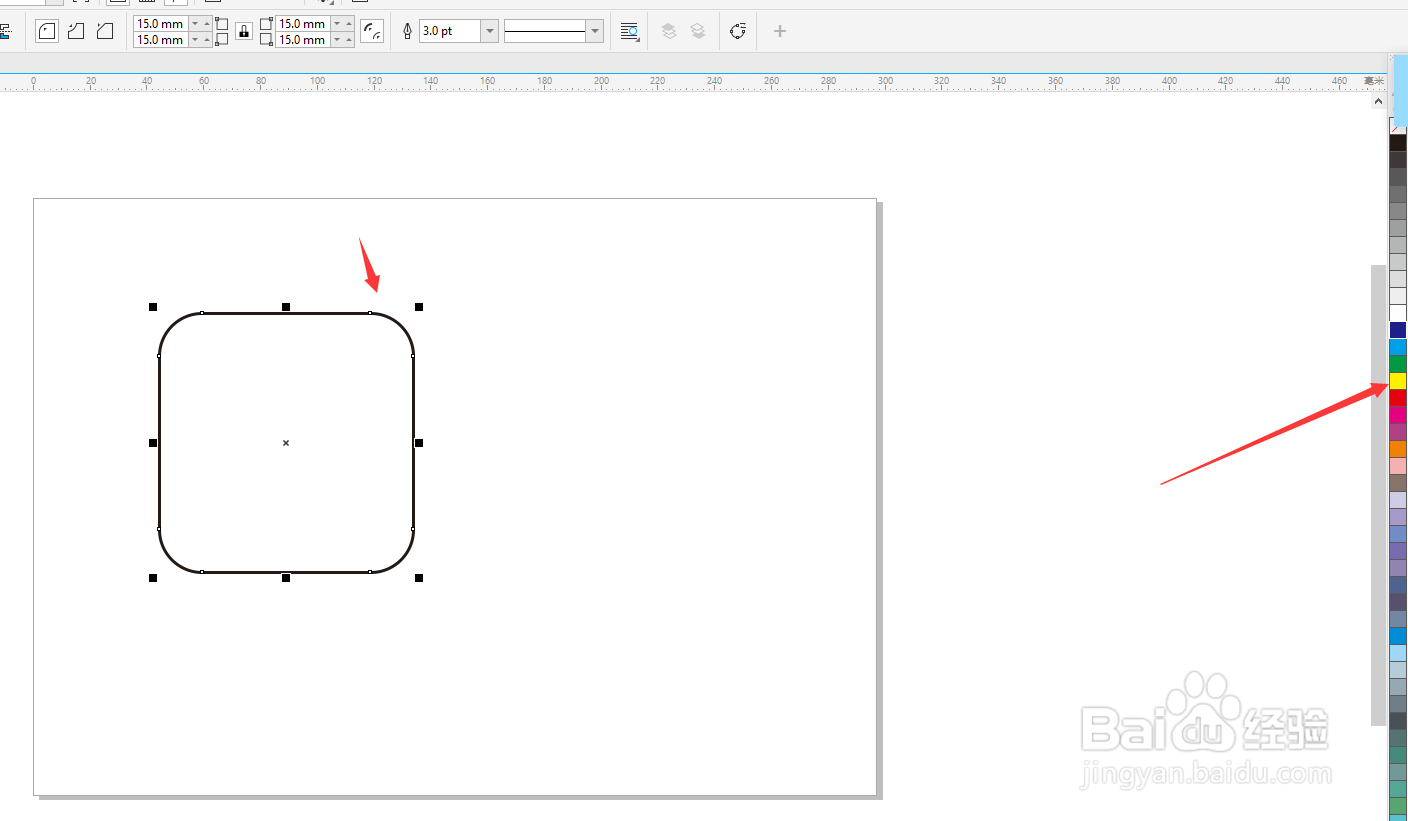Open the 3.0 pt outline width dropdown
Screen dimensions: 1408x821
489,31
